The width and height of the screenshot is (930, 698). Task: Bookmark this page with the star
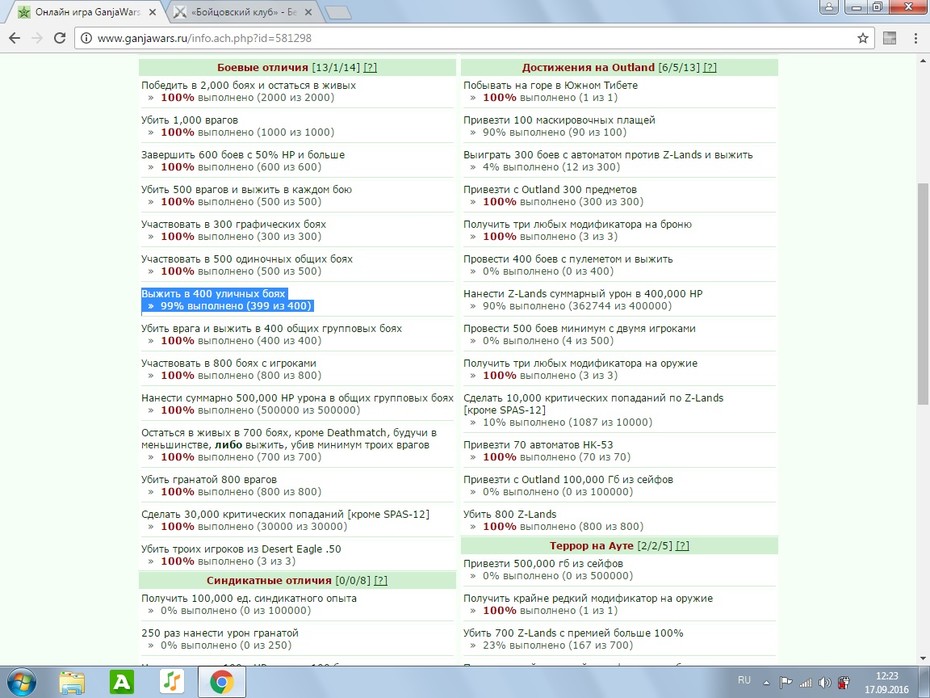tap(862, 38)
